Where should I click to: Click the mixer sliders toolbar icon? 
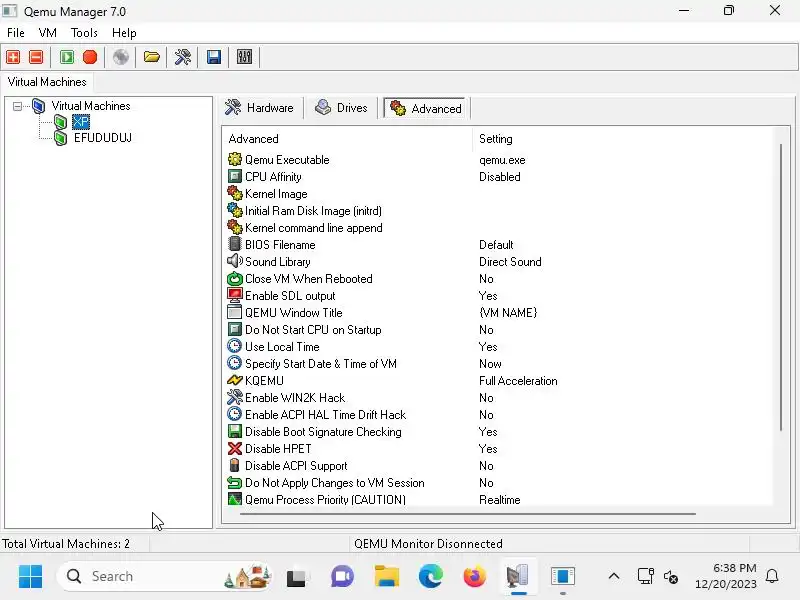pyautogui.click(x=244, y=57)
